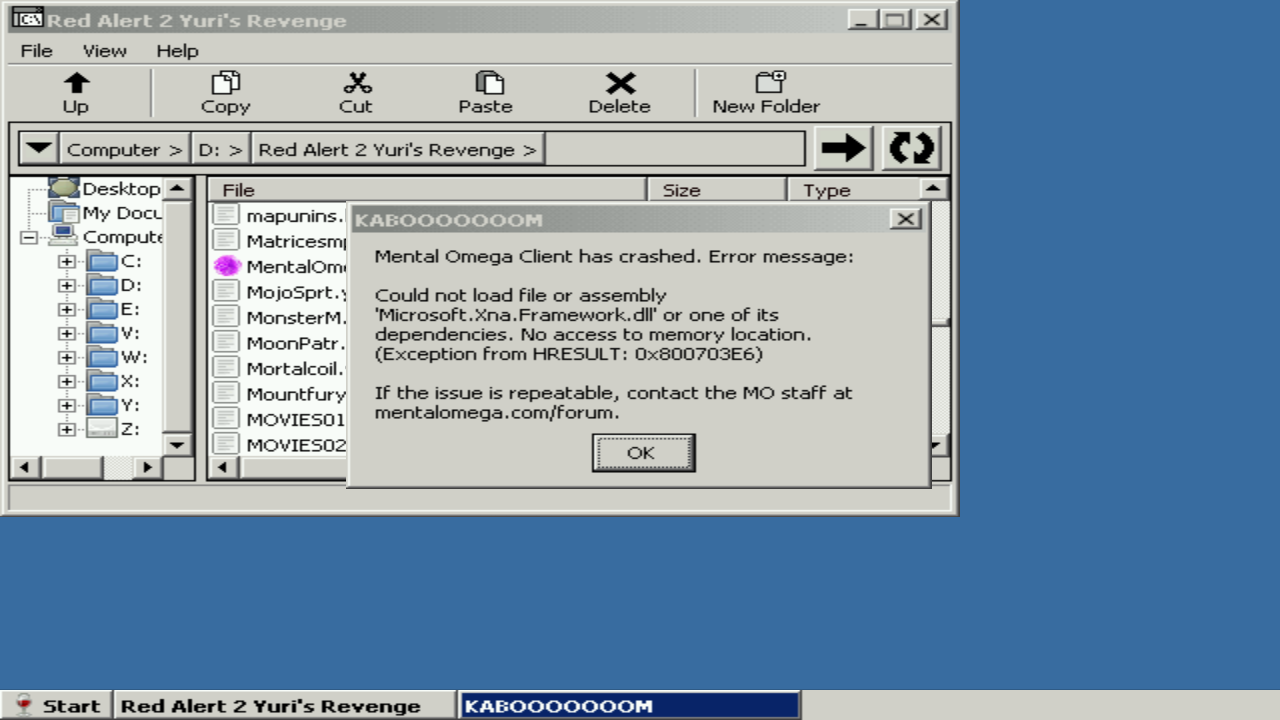Dismiss the crash dialog with OK
Screen dimensions: 1280x720
(643, 452)
